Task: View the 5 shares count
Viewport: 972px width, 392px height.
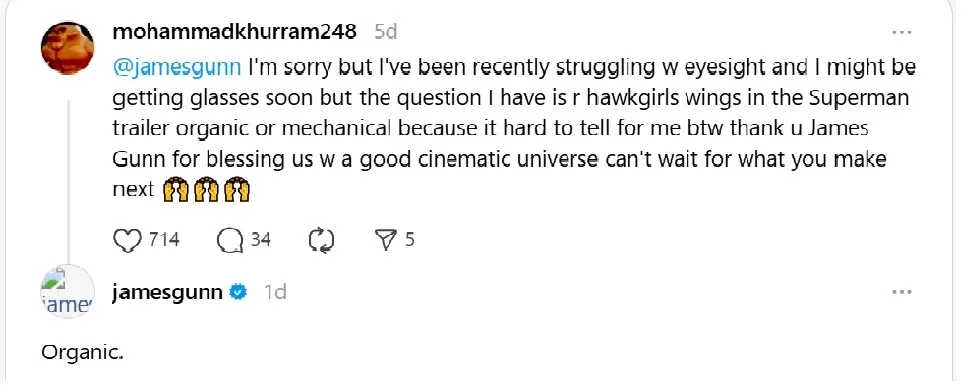Action: tap(410, 239)
